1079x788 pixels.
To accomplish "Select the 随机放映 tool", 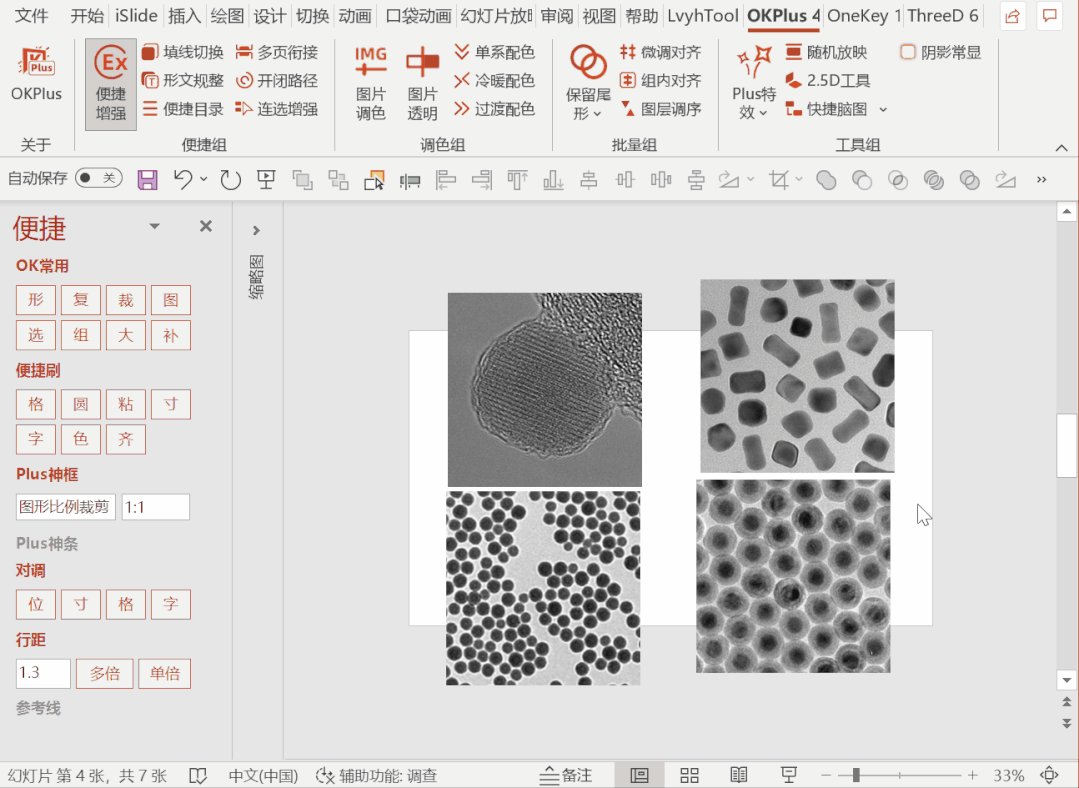I will coord(826,52).
